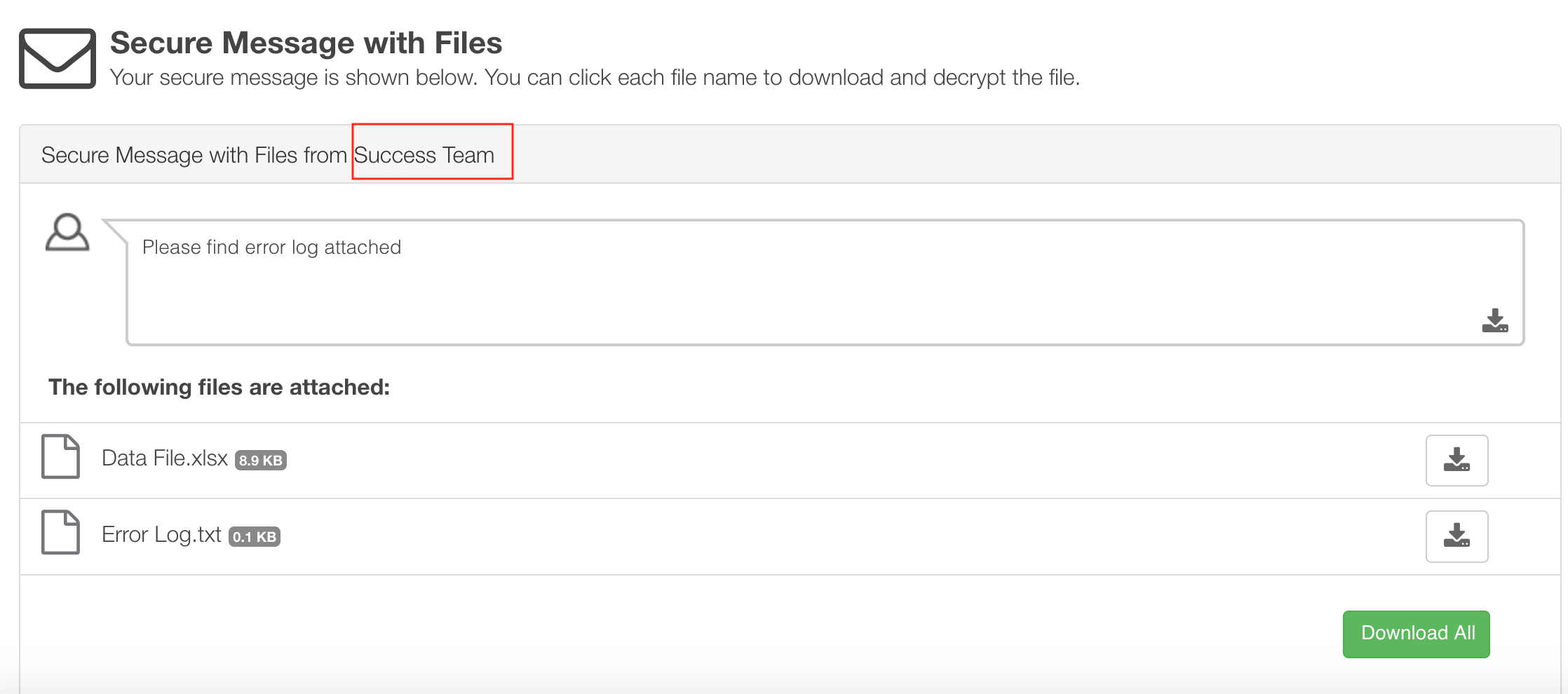
Task: Download the message text via the download icon
Action: click(1494, 320)
